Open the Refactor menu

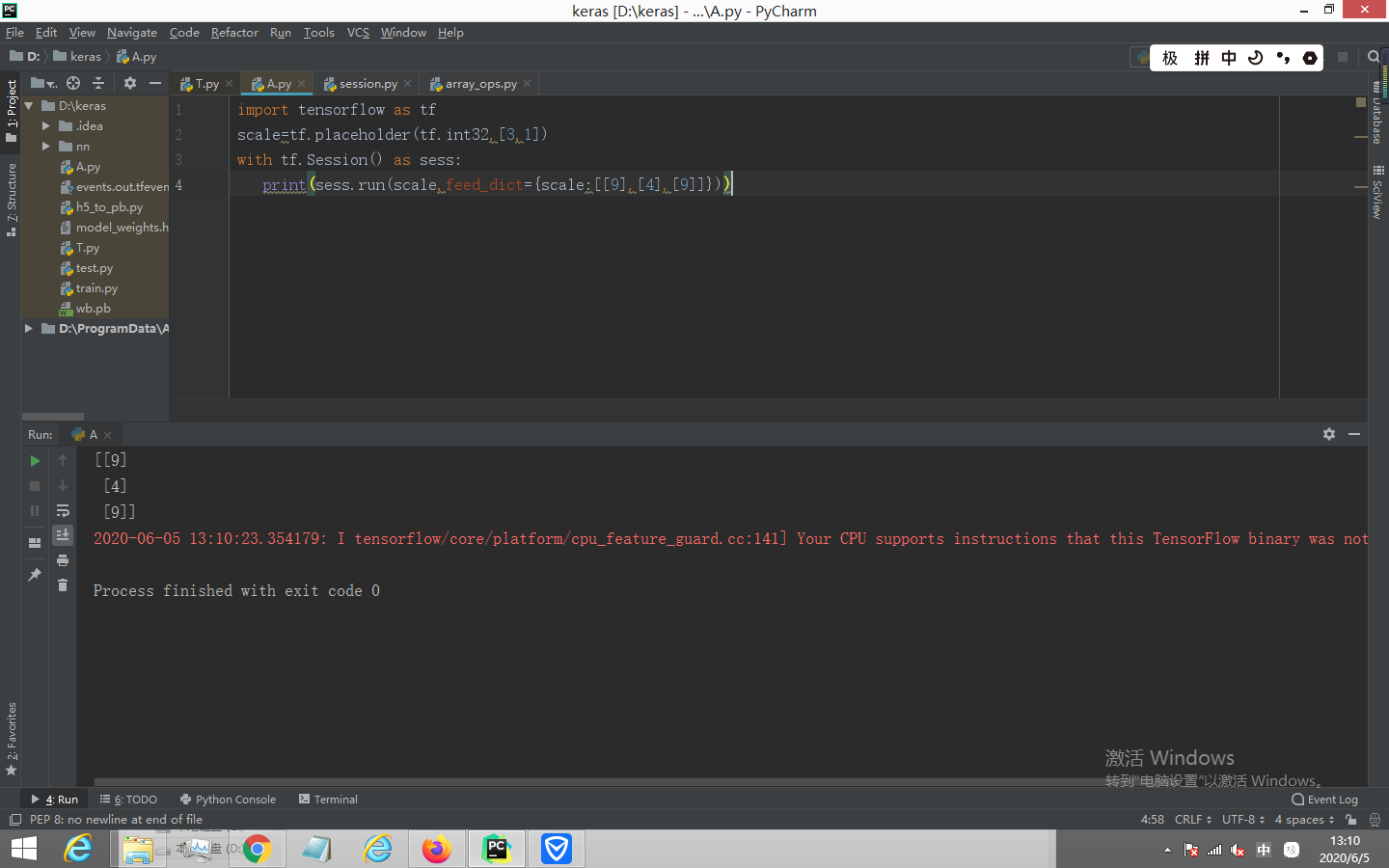click(234, 32)
